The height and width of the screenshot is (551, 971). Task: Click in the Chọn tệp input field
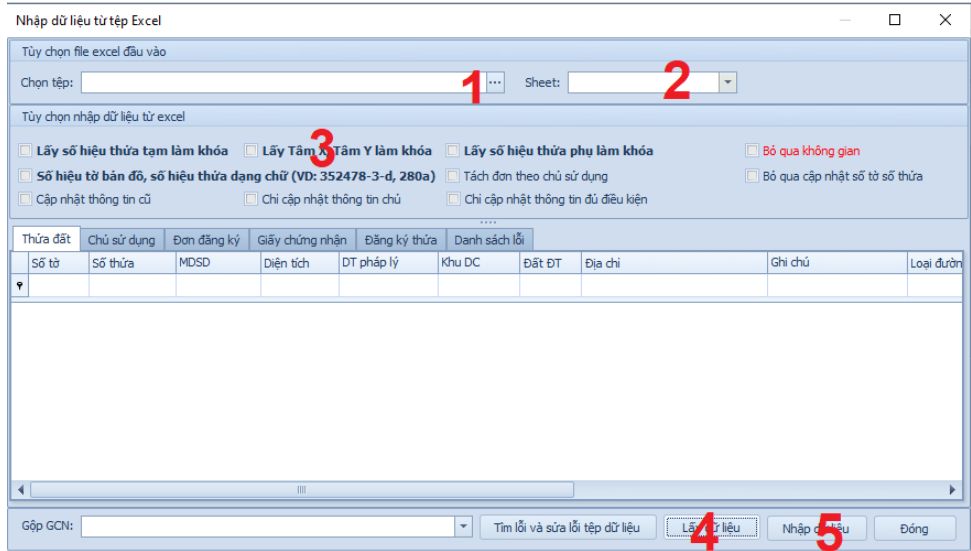pyautogui.click(x=284, y=82)
